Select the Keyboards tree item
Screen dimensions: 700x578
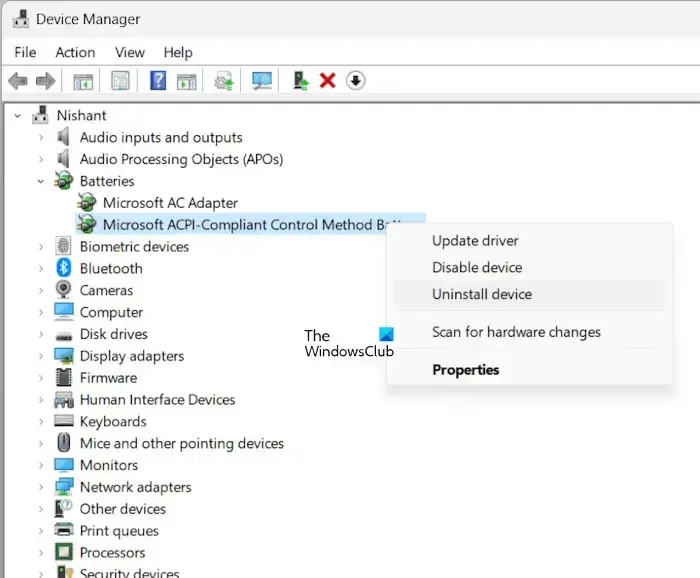[x=113, y=421]
